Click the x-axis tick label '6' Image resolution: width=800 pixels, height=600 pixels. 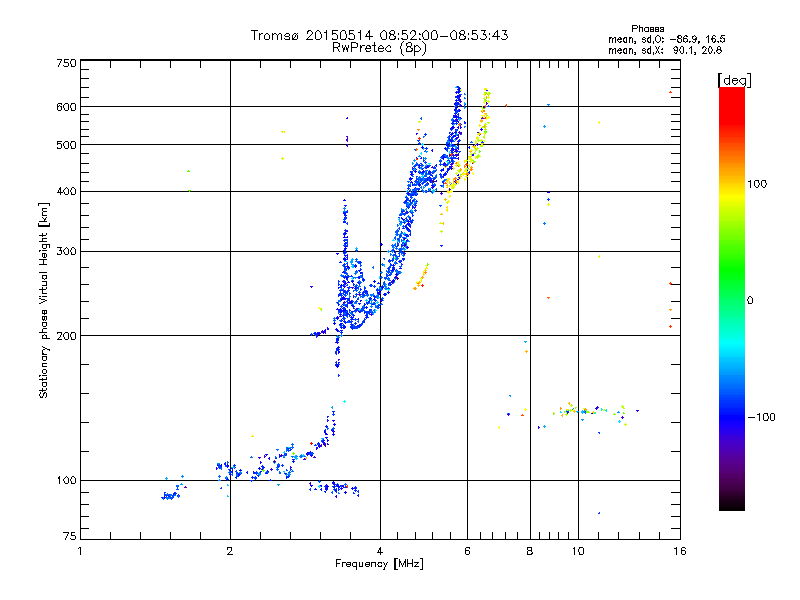pyautogui.click(x=467, y=551)
